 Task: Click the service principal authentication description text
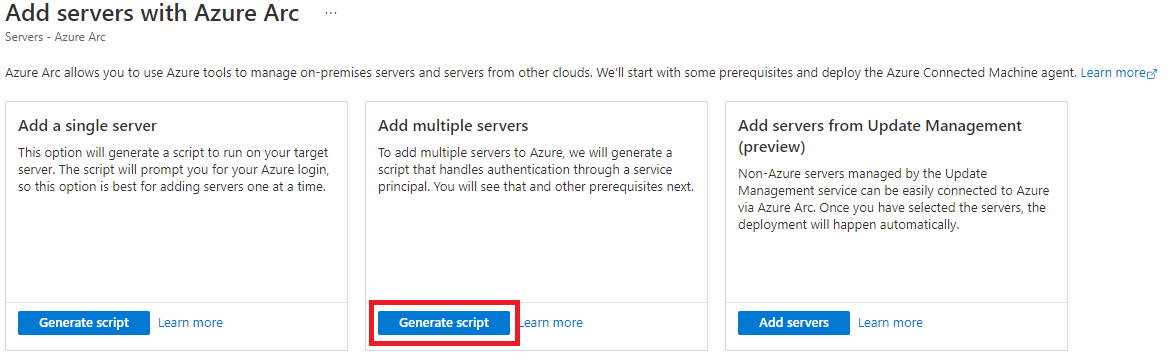click(x=536, y=170)
